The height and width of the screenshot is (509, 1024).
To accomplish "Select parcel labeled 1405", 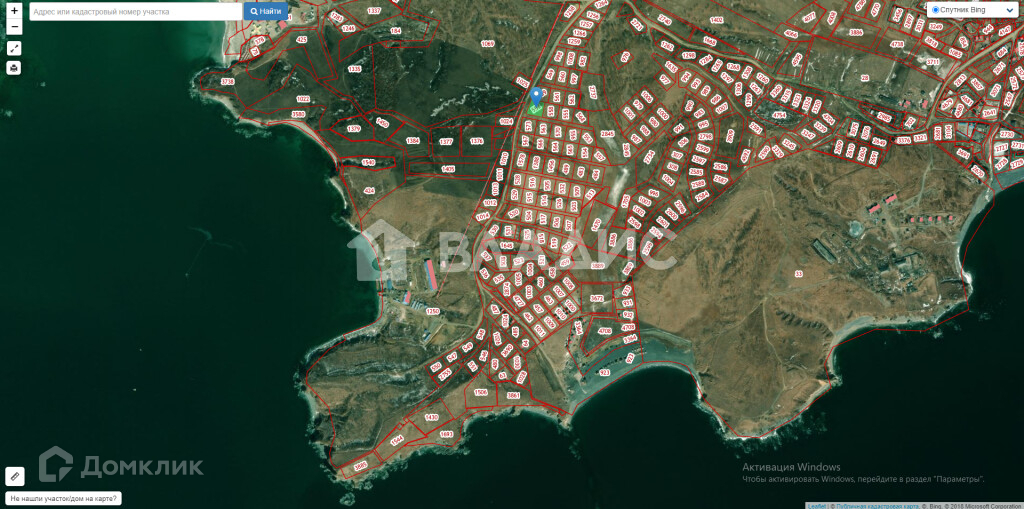I will click(448, 169).
